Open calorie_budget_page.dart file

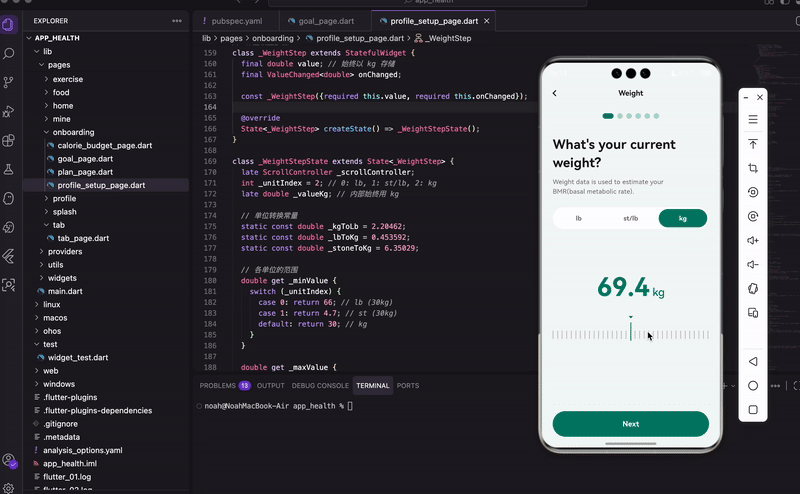coord(105,145)
